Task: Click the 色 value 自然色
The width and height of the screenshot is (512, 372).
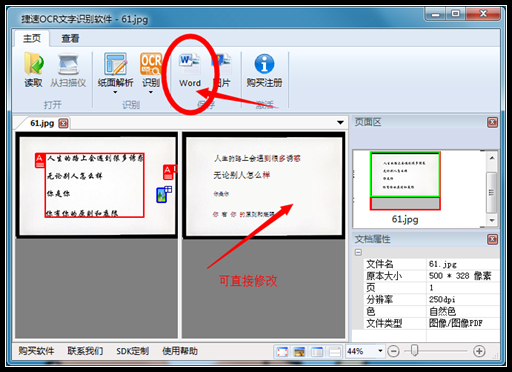Action: point(442,311)
